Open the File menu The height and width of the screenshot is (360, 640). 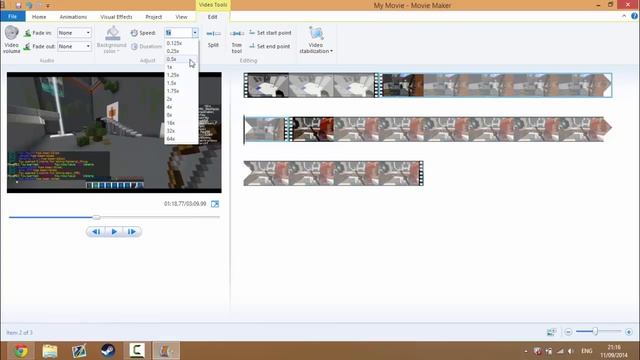(13, 16)
